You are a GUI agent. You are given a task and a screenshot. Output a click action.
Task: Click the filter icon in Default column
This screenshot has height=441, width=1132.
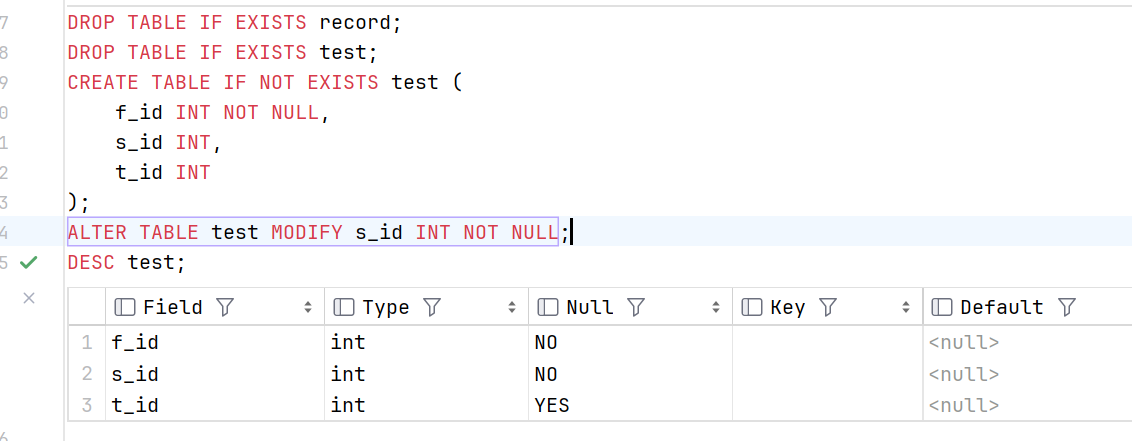[1066, 307]
